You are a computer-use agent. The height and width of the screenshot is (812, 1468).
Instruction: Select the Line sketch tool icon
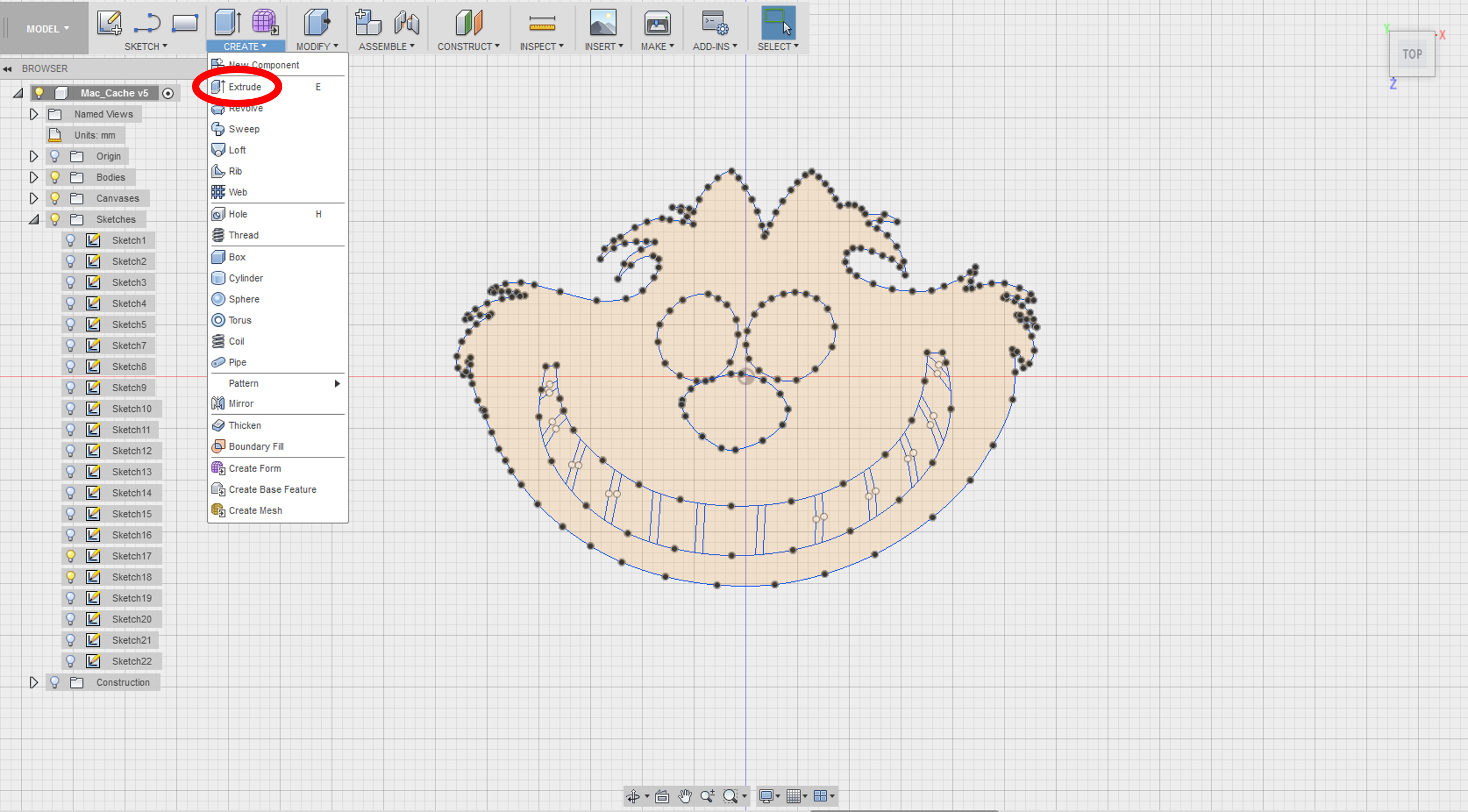(x=147, y=24)
